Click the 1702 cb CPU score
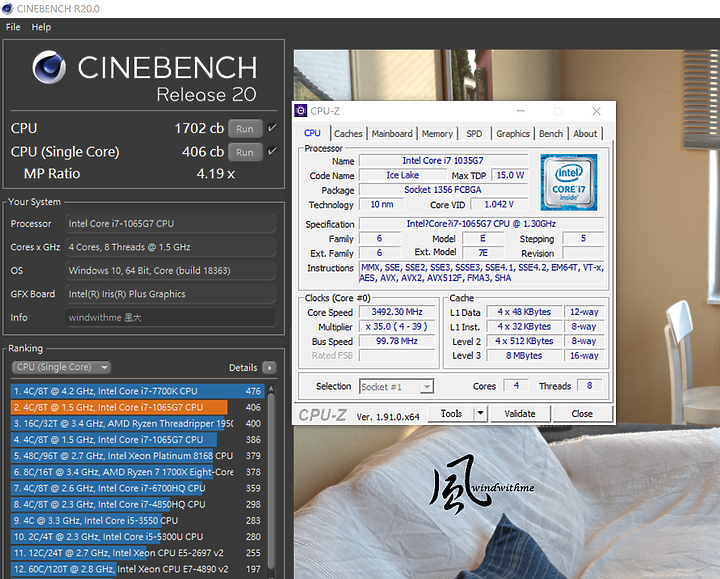This screenshot has width=720, height=579. (x=199, y=128)
